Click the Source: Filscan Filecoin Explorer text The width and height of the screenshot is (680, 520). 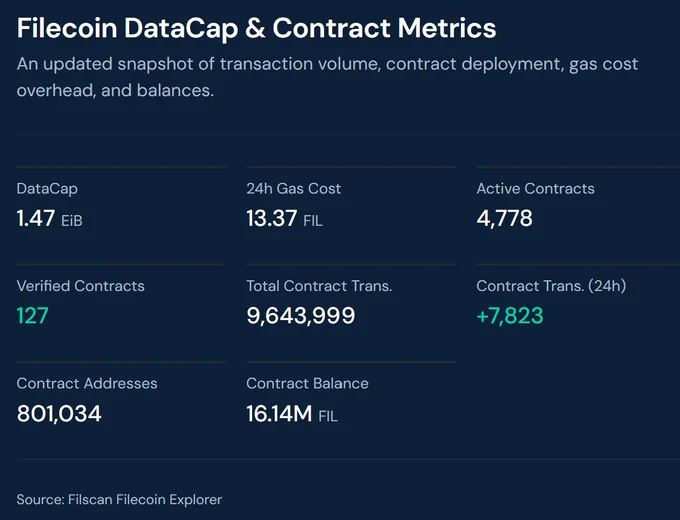(119, 500)
